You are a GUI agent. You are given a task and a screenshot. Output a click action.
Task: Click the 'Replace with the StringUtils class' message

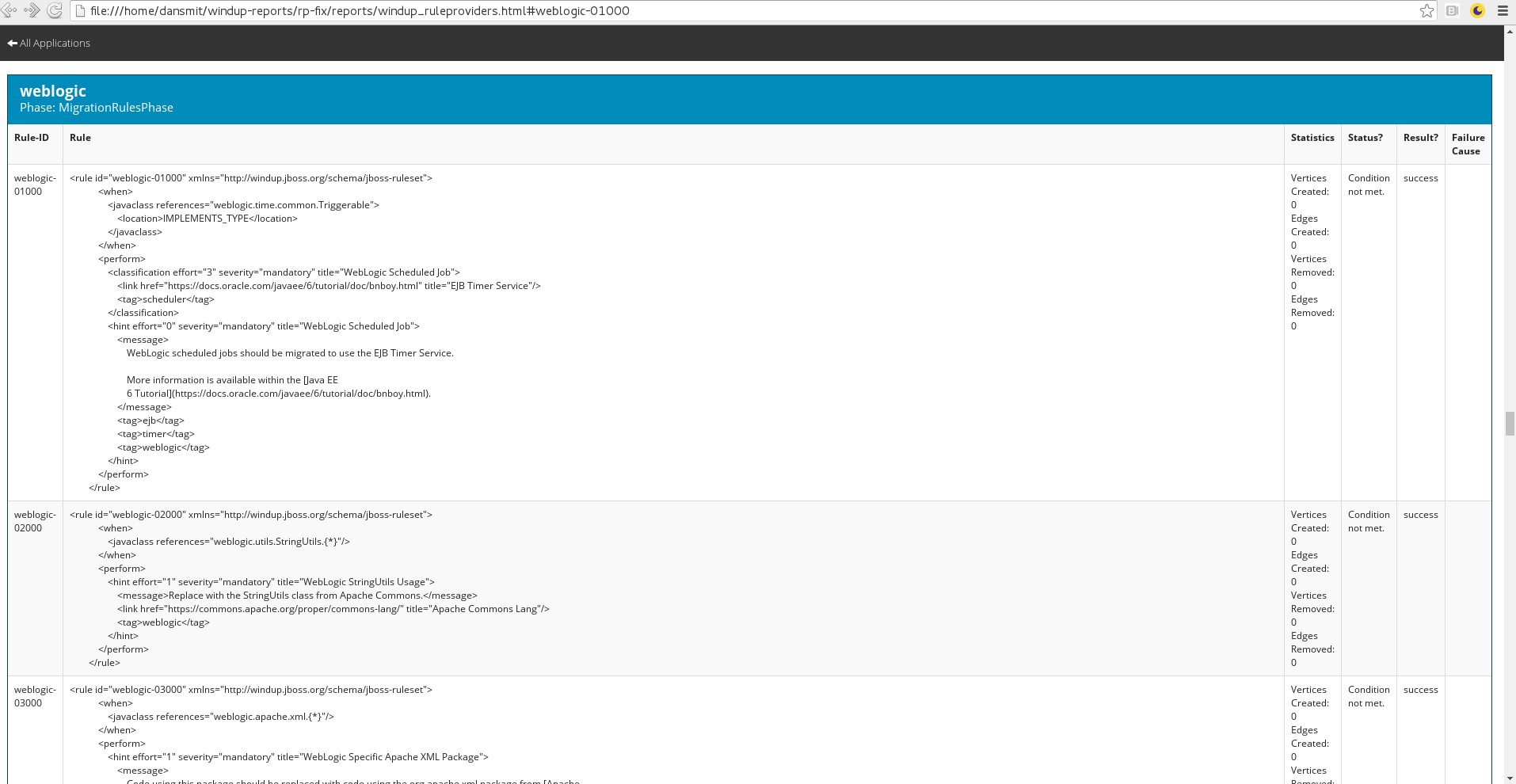(297, 596)
